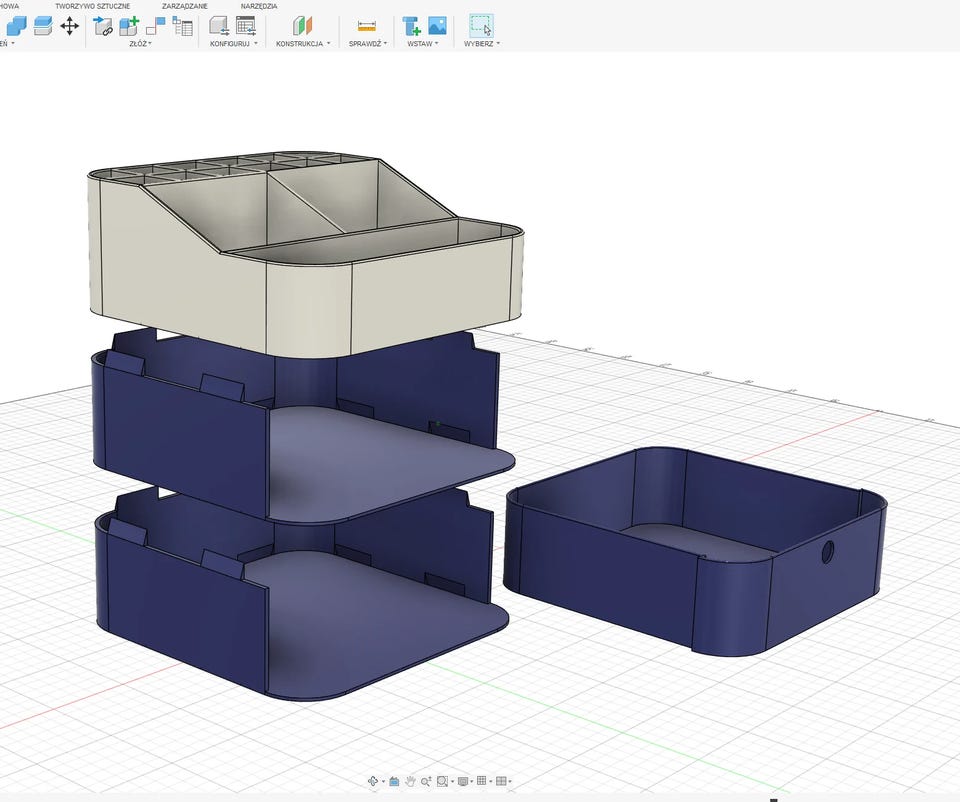This screenshot has height=802, width=960.
Task: Expand the Viewports dropdown arrow
Action: click(510, 782)
